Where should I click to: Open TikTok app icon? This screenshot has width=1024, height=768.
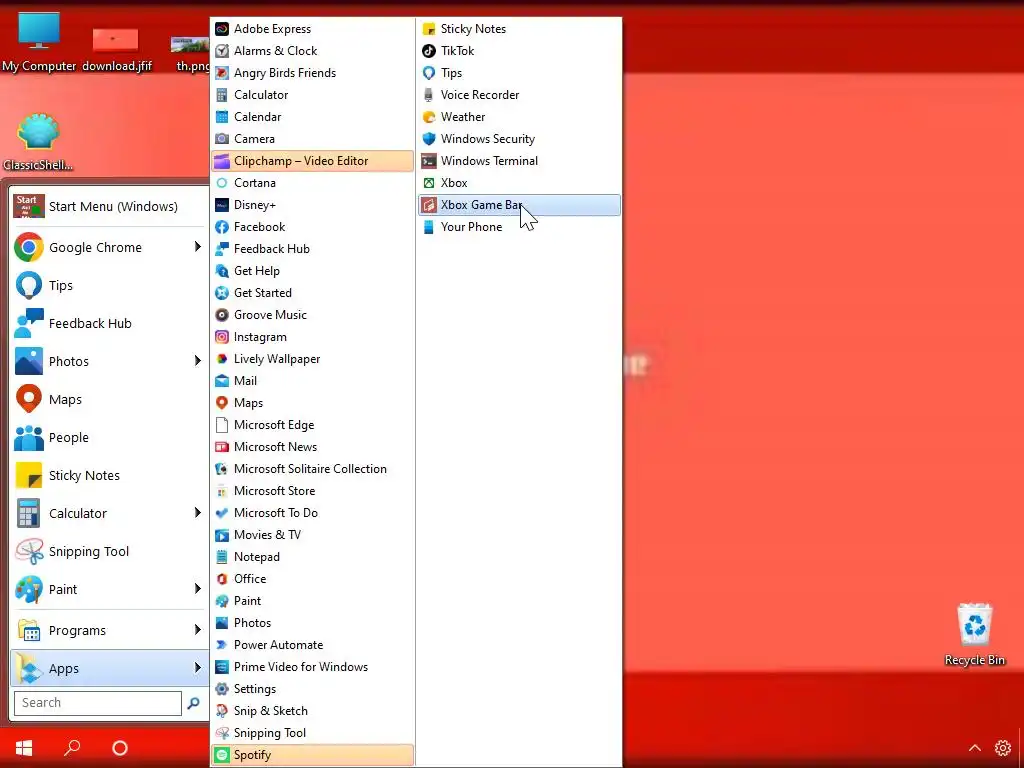point(428,51)
